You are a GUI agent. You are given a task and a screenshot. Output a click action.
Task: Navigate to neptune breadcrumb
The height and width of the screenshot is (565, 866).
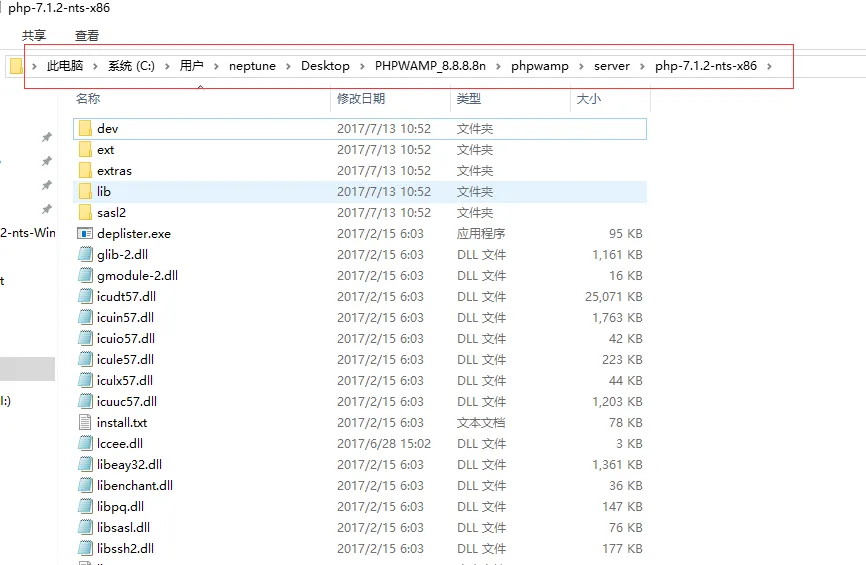(x=252, y=66)
